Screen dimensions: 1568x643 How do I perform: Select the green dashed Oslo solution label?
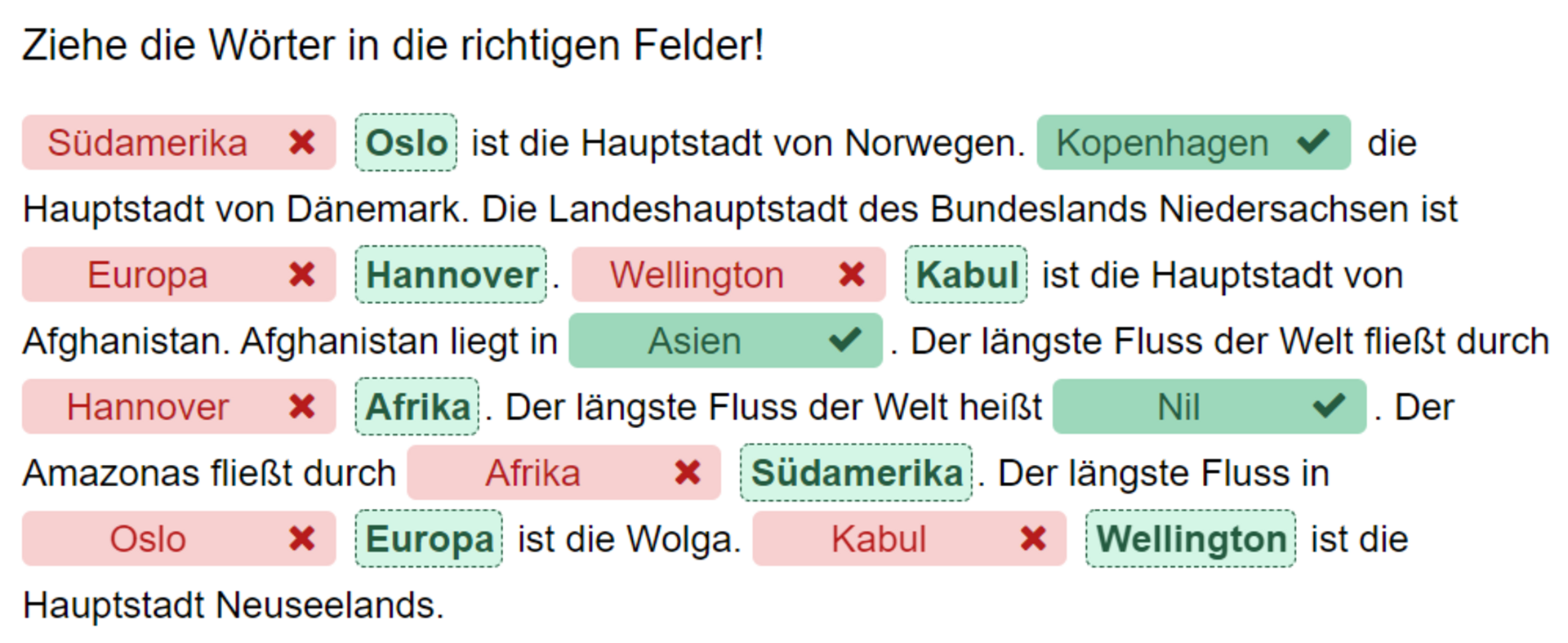point(406,143)
